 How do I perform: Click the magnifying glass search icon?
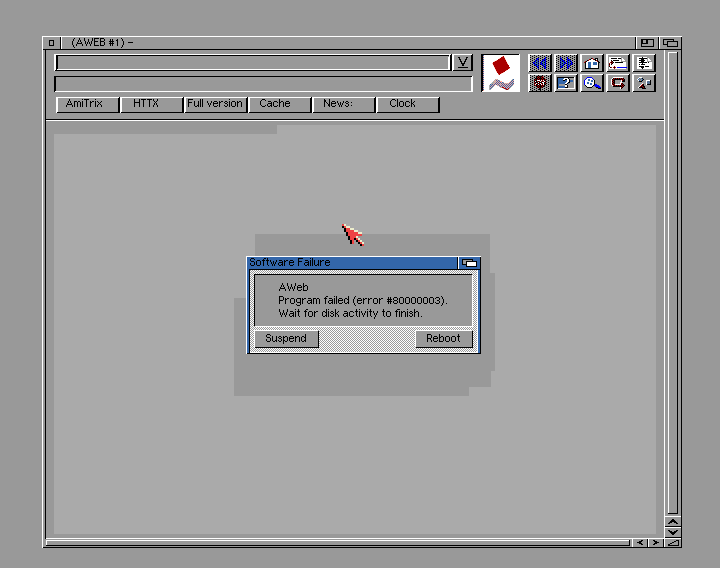592,83
